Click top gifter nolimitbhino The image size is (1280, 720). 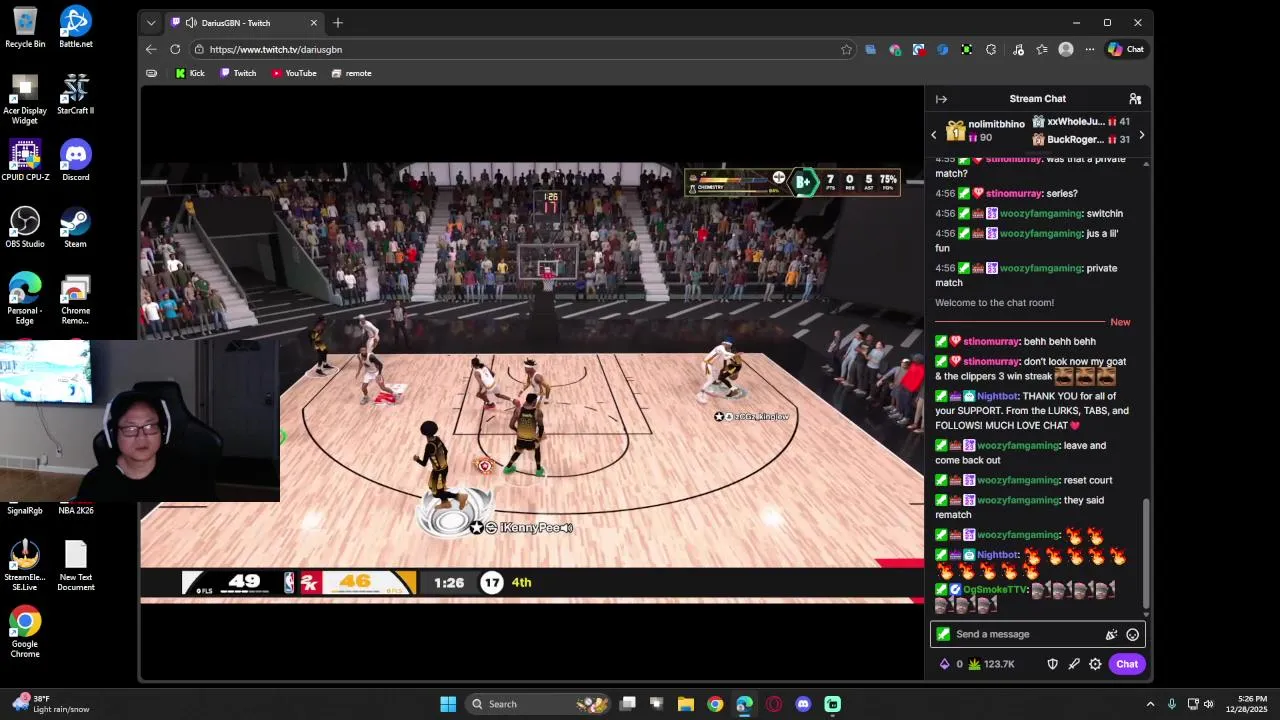click(996, 124)
